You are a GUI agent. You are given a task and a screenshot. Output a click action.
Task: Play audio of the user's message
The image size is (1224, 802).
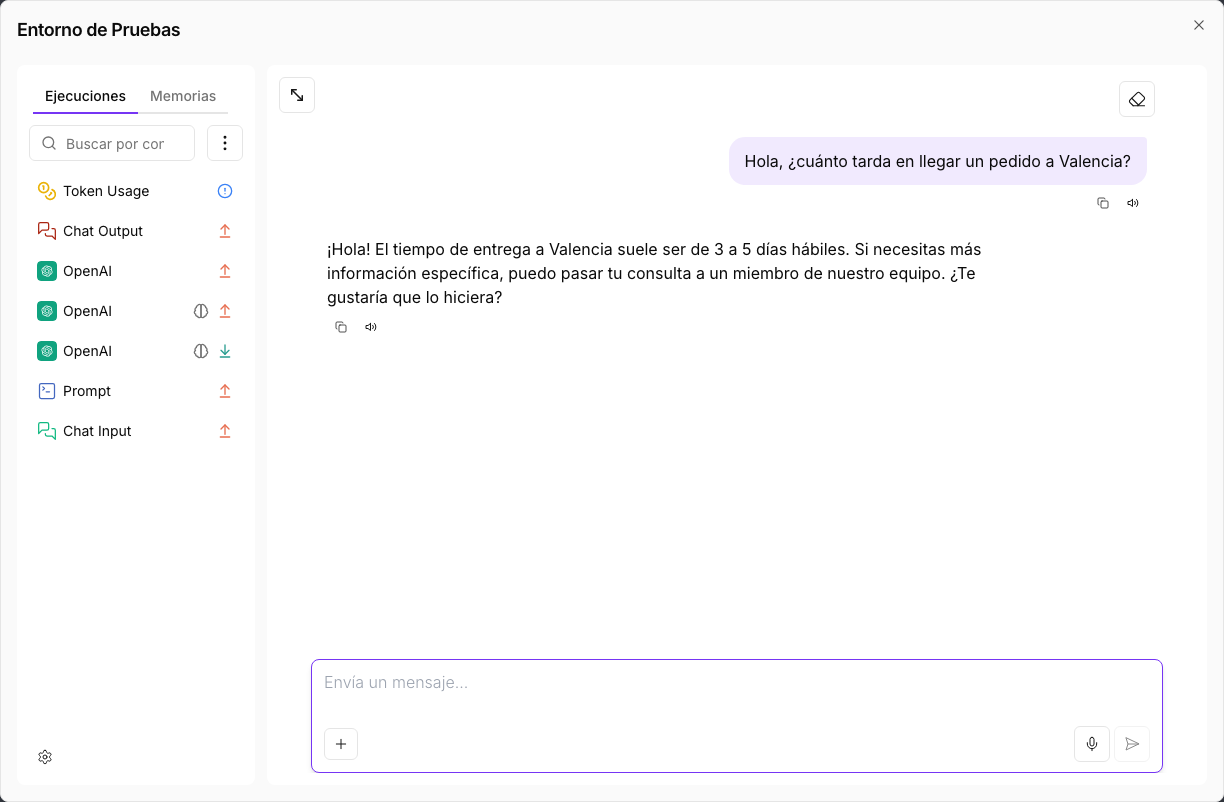[1133, 203]
